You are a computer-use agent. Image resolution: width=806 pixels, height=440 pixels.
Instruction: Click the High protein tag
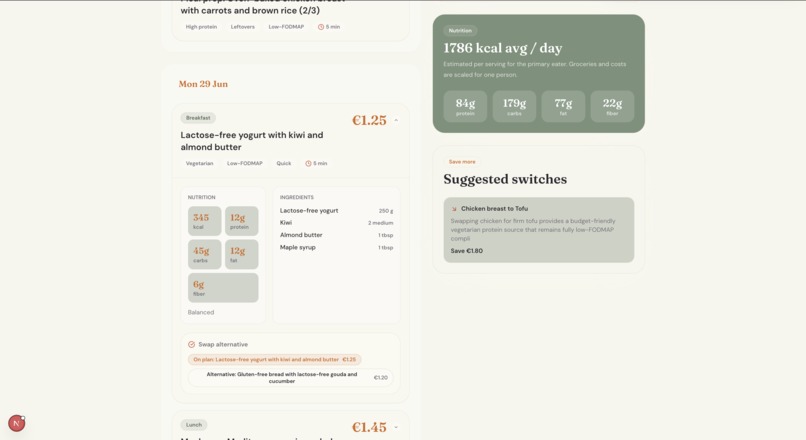coord(201,27)
